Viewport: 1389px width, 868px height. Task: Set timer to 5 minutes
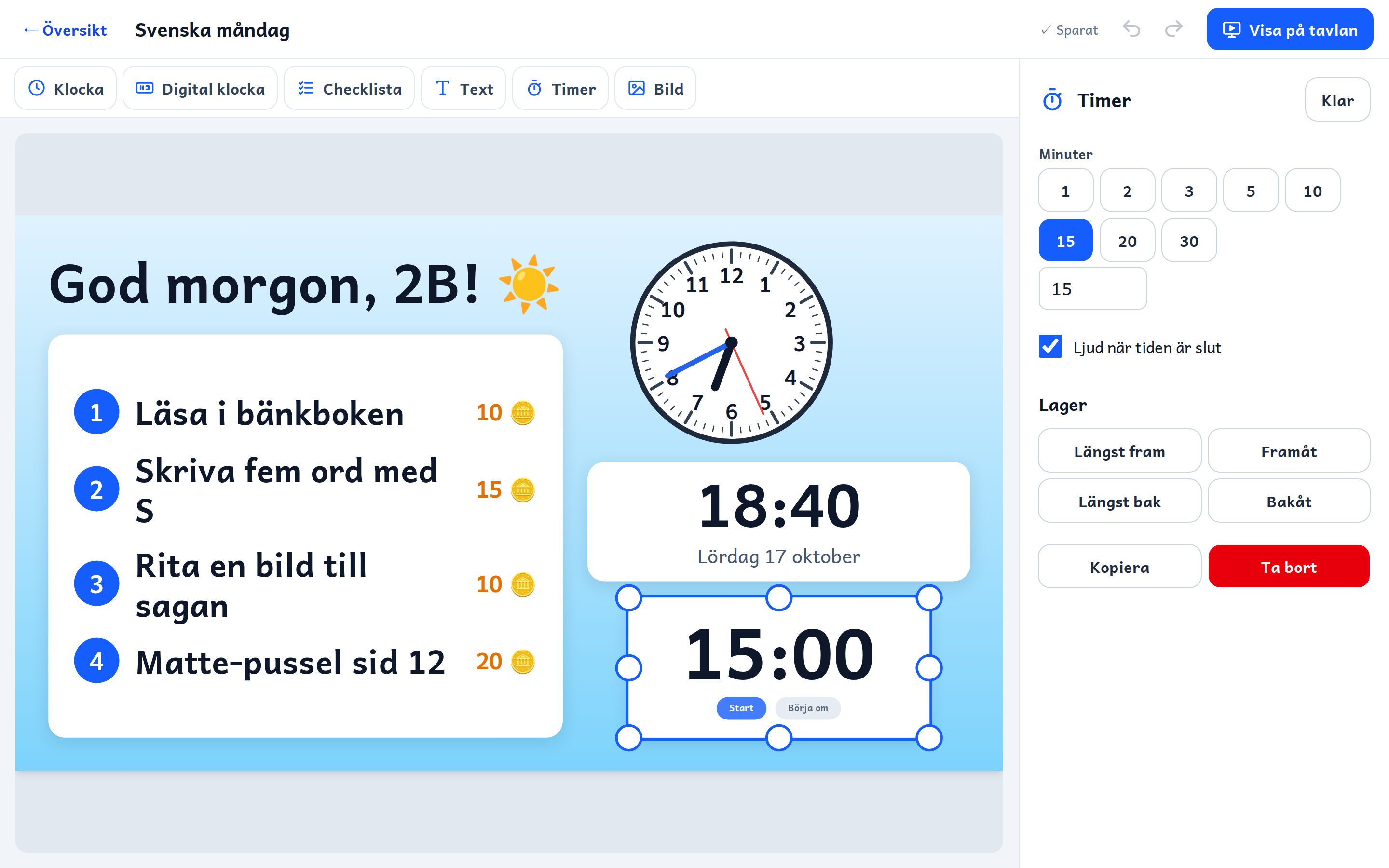[1251, 190]
